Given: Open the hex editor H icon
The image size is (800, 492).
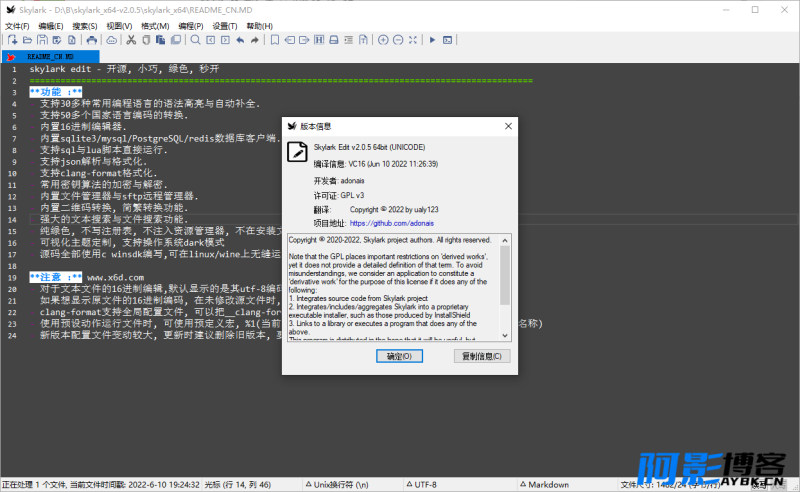Looking at the screenshot, I should click(x=319, y=40).
